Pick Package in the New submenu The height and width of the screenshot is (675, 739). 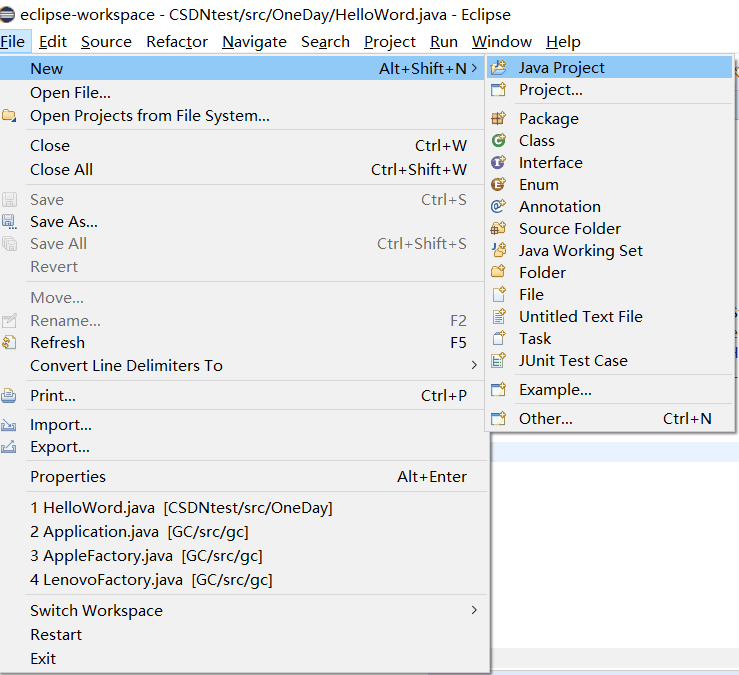point(610,118)
